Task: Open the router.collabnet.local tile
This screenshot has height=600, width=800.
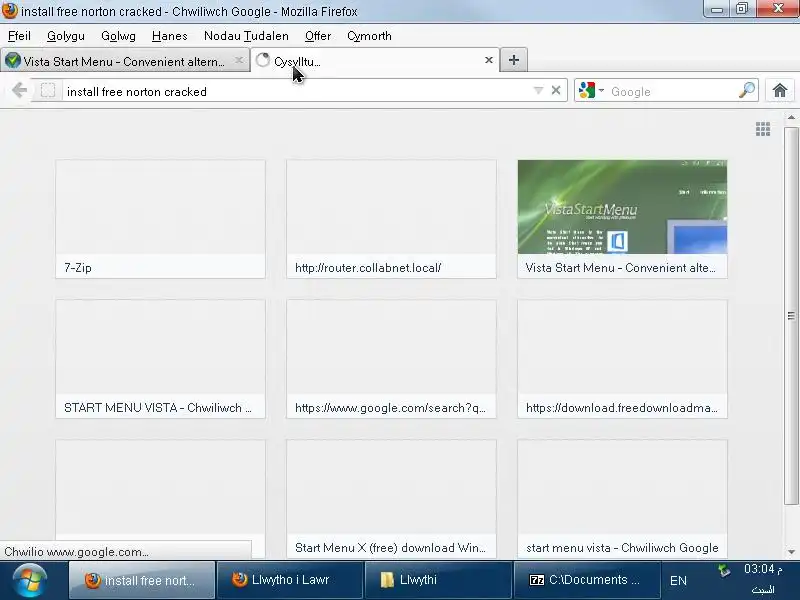Action: [x=391, y=219]
